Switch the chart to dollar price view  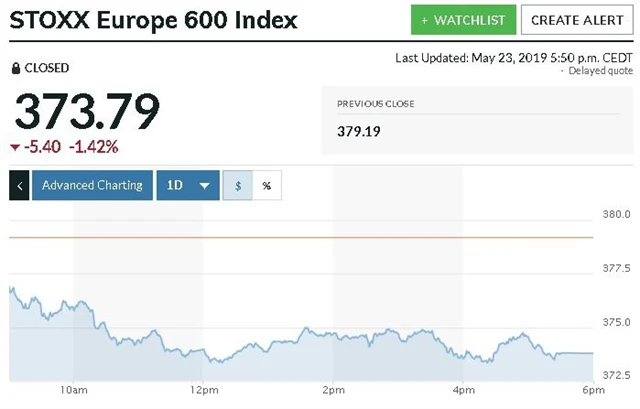pyautogui.click(x=237, y=185)
